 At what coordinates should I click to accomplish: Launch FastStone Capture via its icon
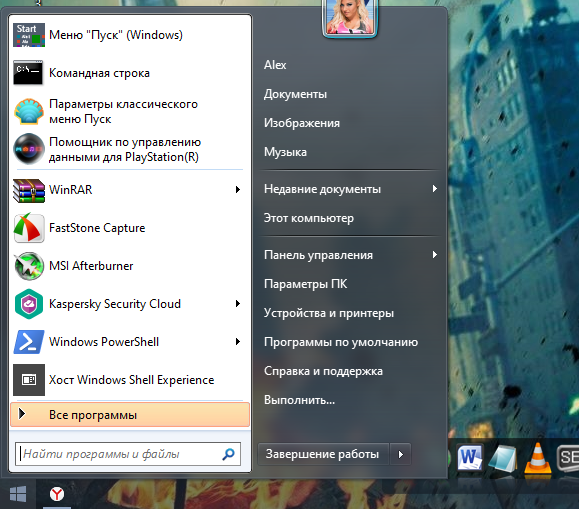(29, 228)
